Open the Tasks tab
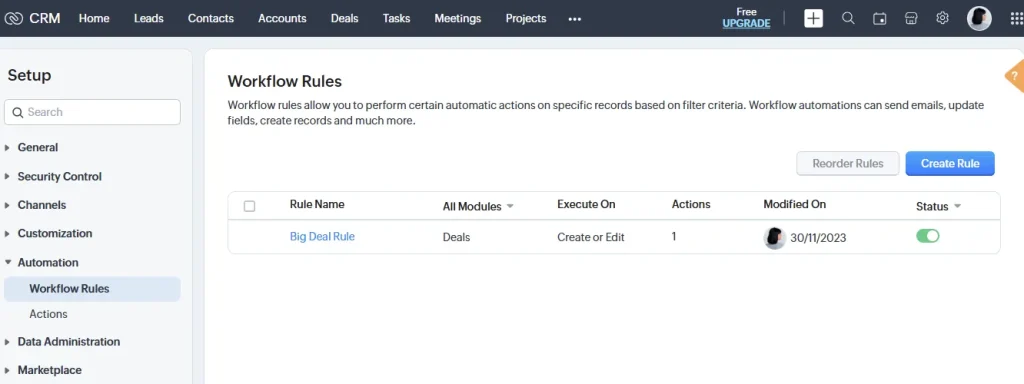The width and height of the screenshot is (1024, 384). (396, 18)
